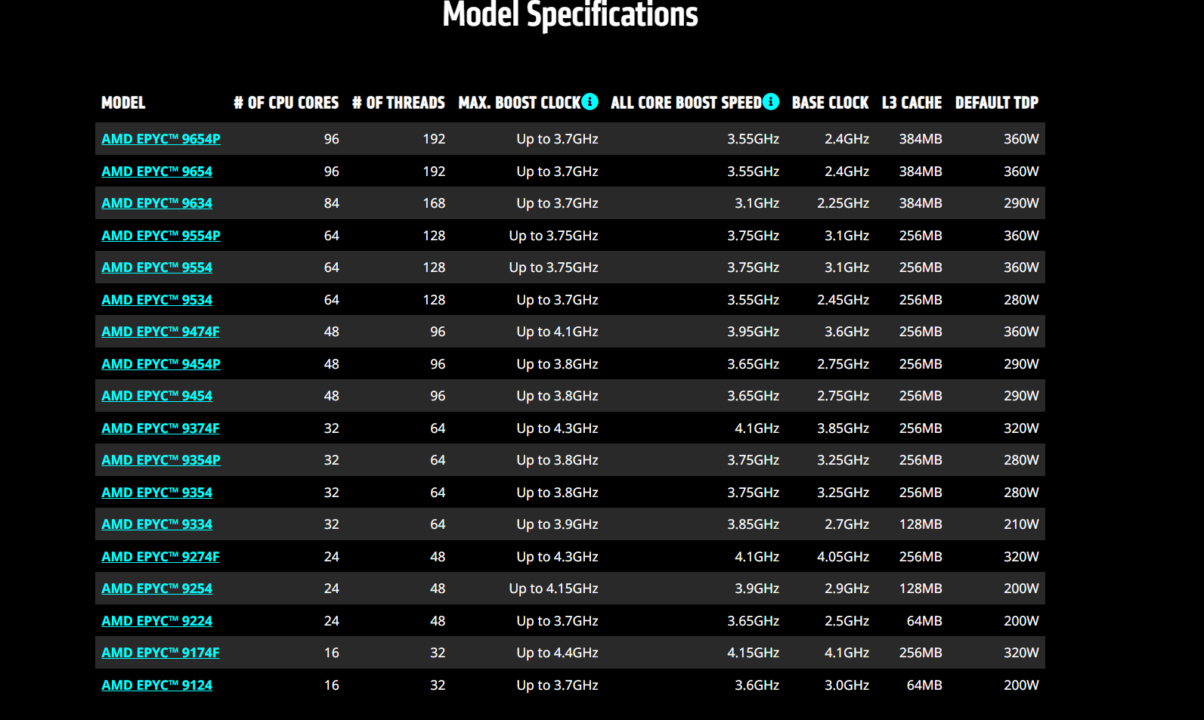Open the AMD EPYC 9474F link
Screen dimensions: 1204x720
[x=160, y=332]
